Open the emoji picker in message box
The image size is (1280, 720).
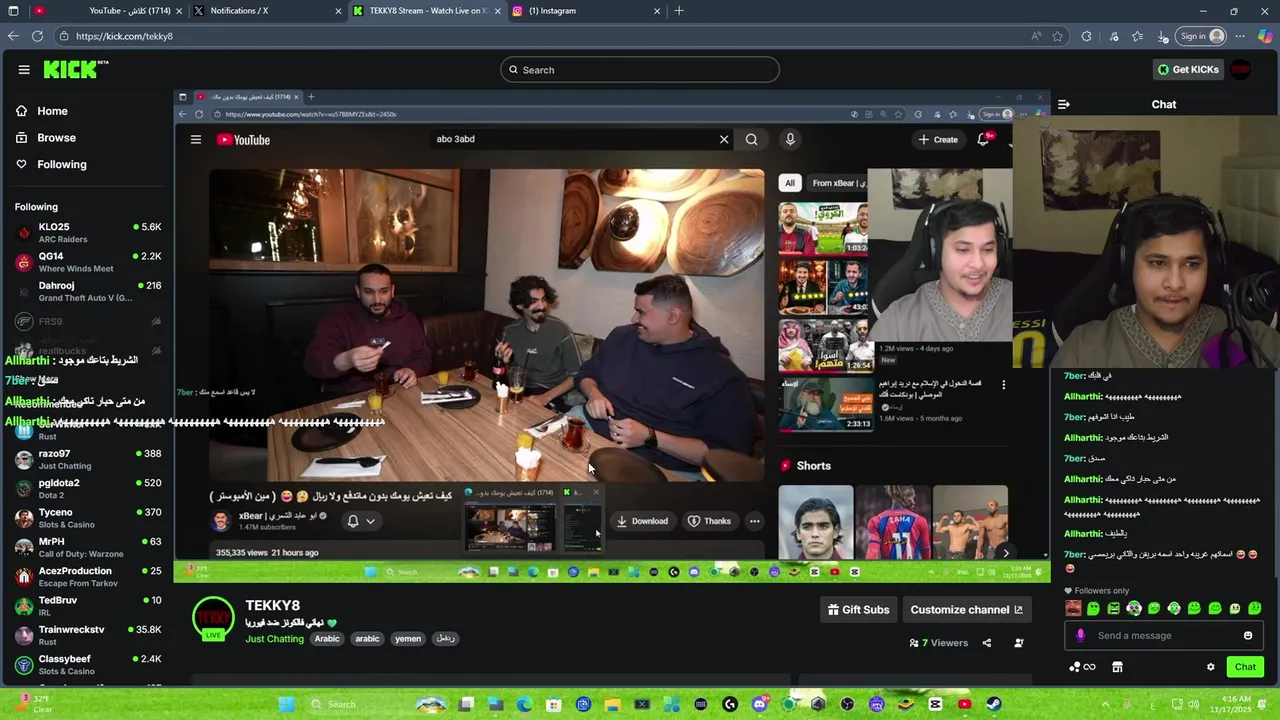tap(1248, 635)
